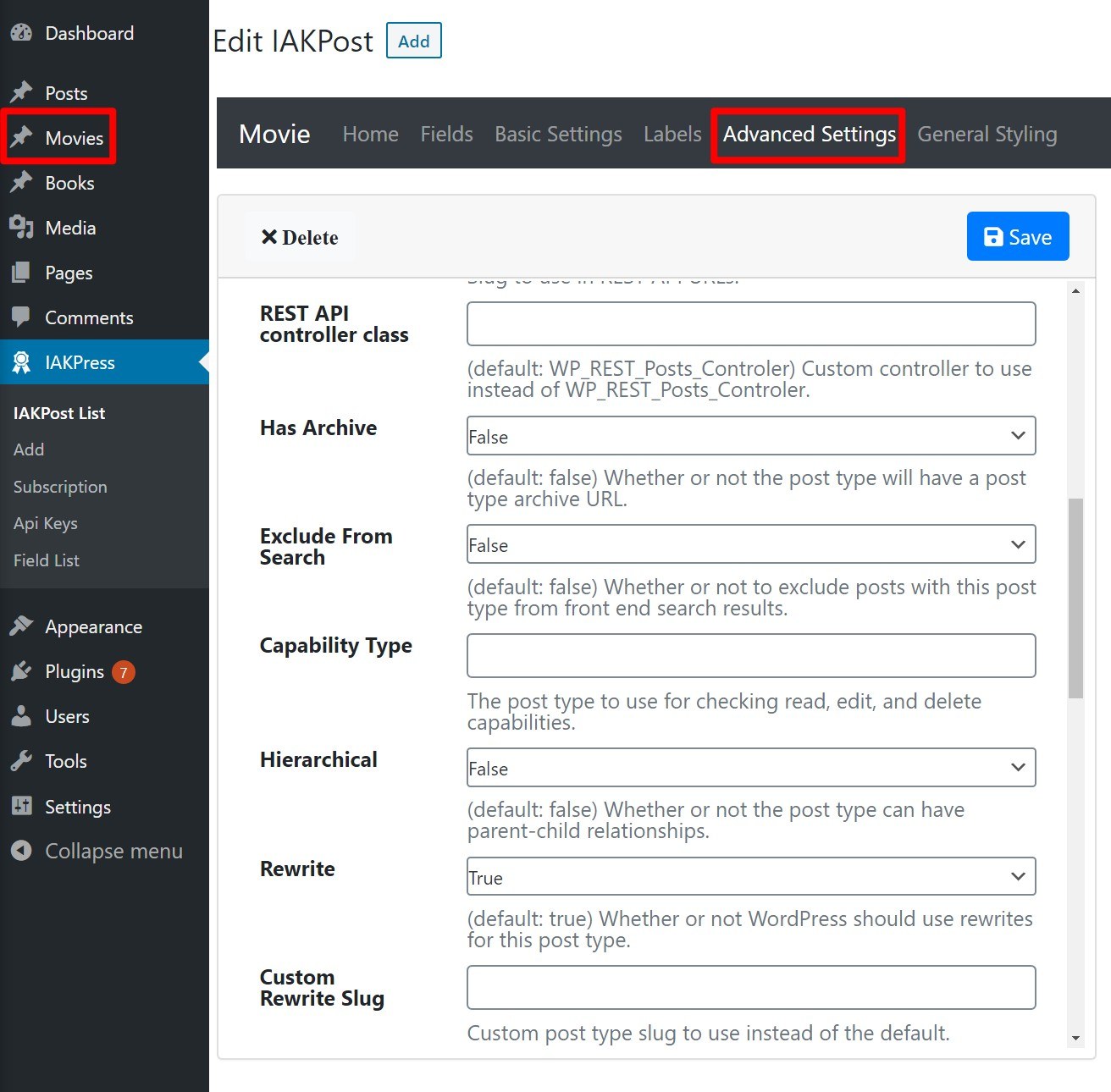Open the Exclude From Search dropdown
The height and width of the screenshot is (1092, 1111).
click(x=751, y=544)
